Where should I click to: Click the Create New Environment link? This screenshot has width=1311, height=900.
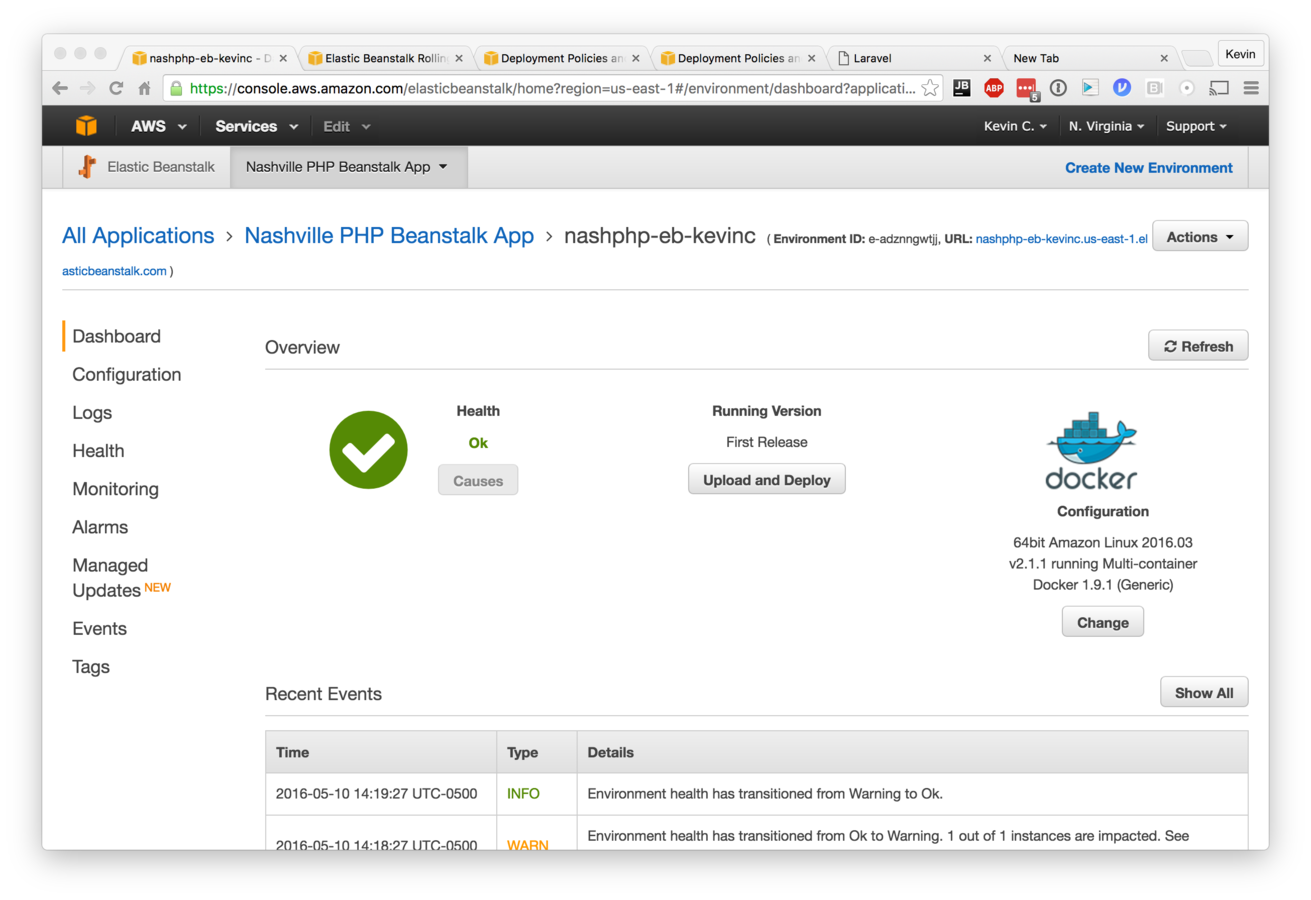coord(1149,167)
